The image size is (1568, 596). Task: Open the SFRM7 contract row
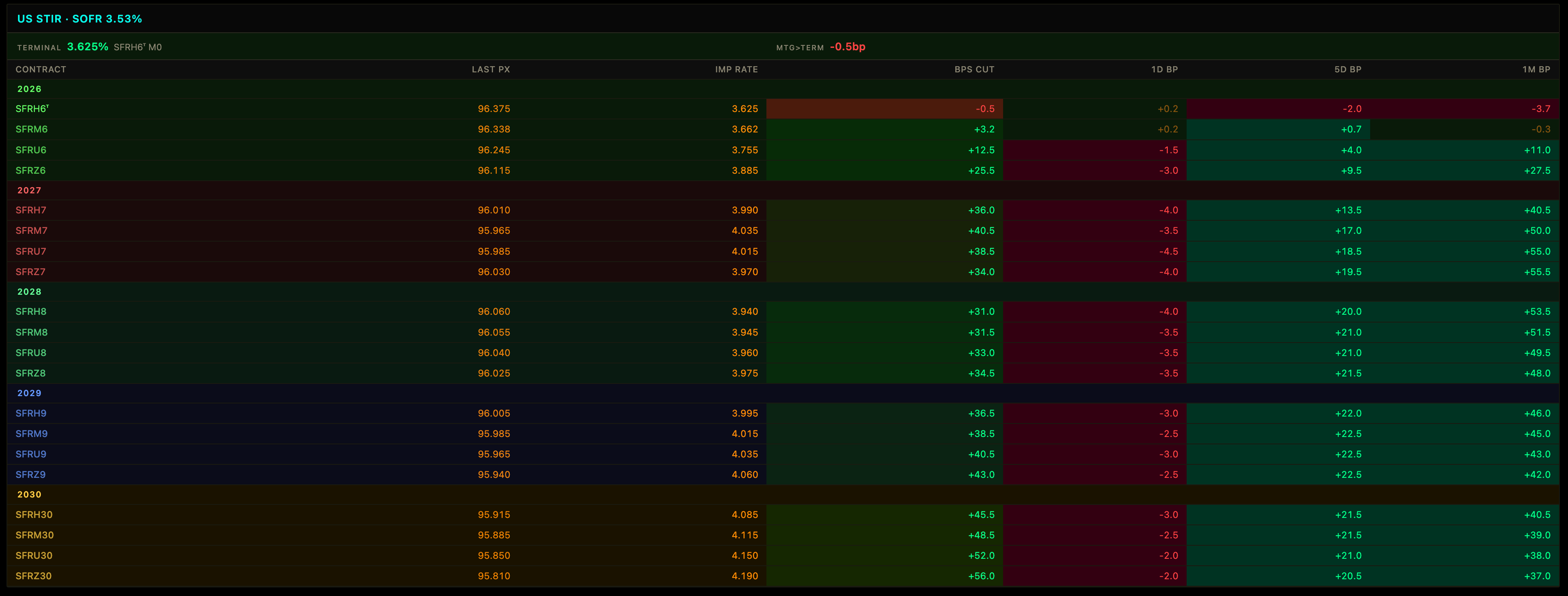(x=783, y=231)
